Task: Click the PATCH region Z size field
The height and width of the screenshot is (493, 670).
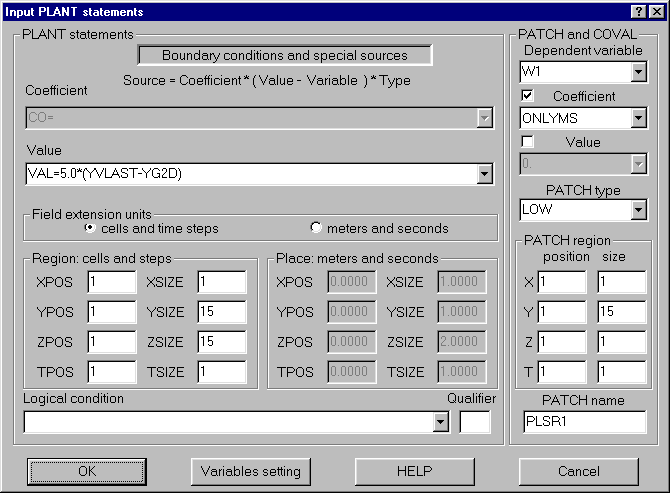Action: [622, 342]
